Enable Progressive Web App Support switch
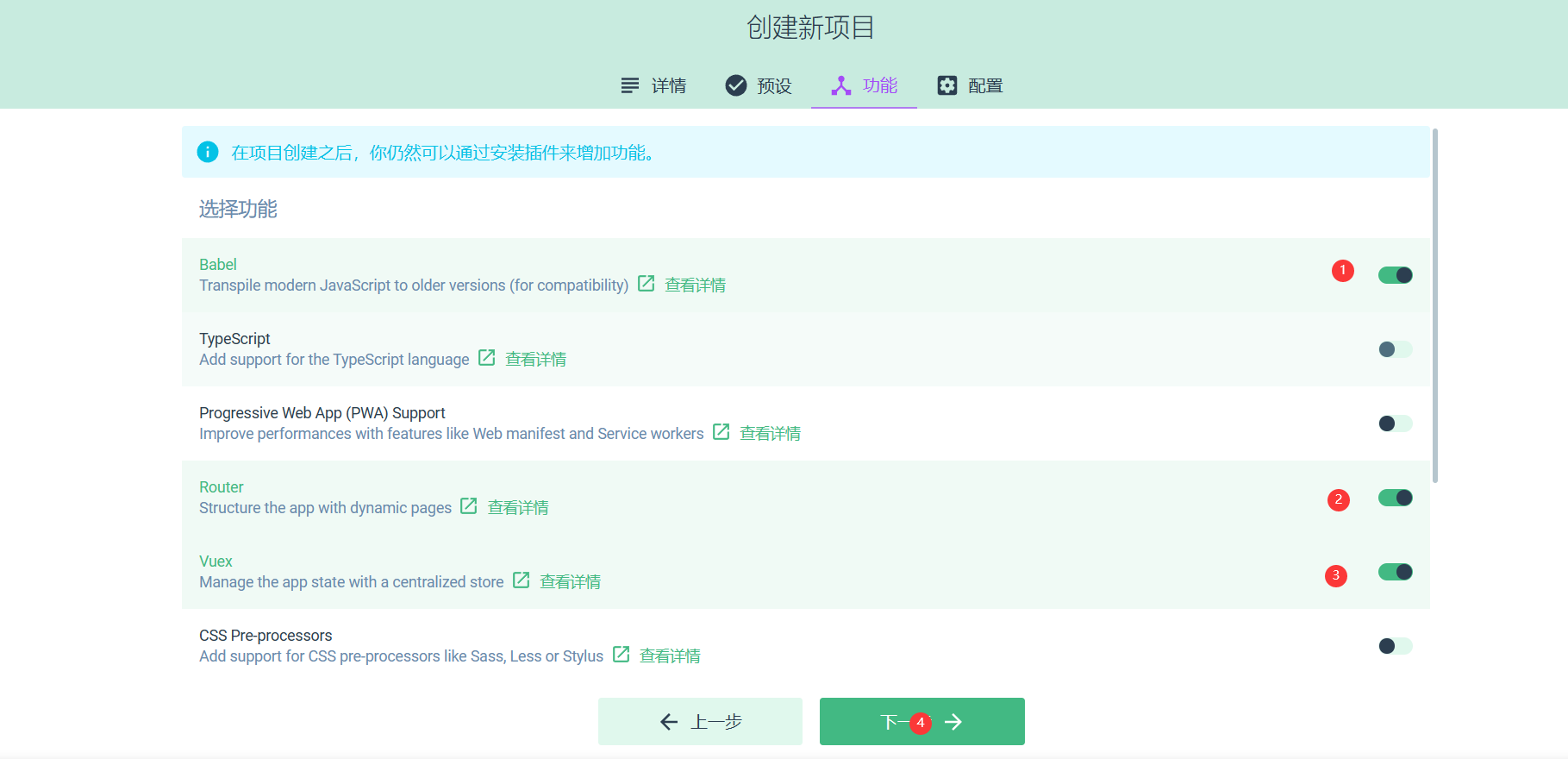1568x759 pixels. [1395, 423]
